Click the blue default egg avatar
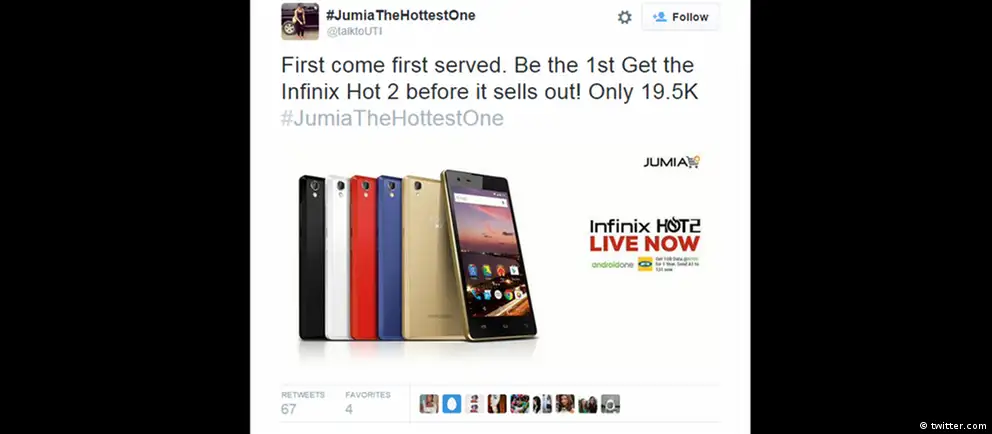 452,404
